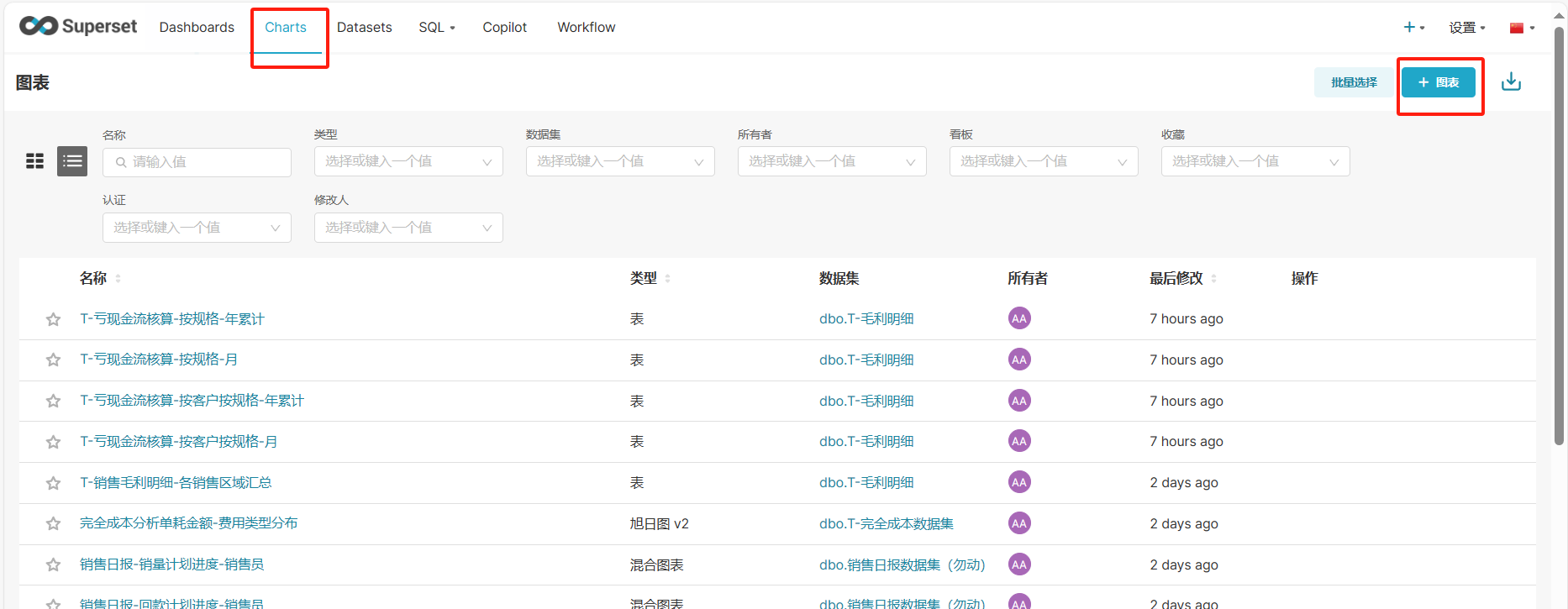Click the 批量选择 button
This screenshot has height=609, width=1568.
[1354, 82]
